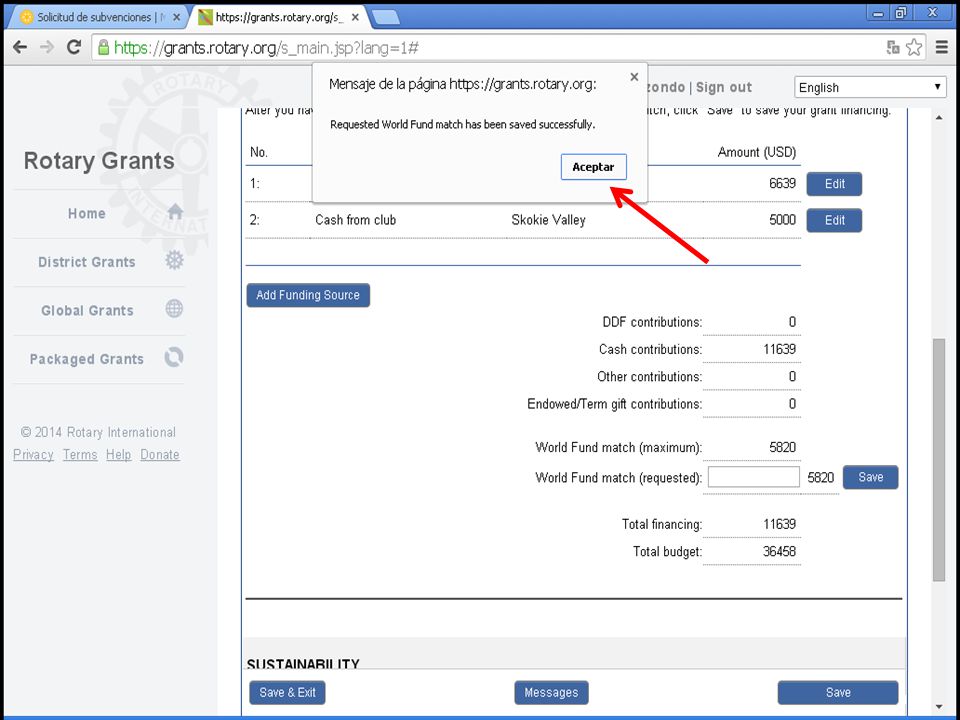The width and height of the screenshot is (960, 720).
Task: Save the requested World Fund match
Action: coord(871,478)
